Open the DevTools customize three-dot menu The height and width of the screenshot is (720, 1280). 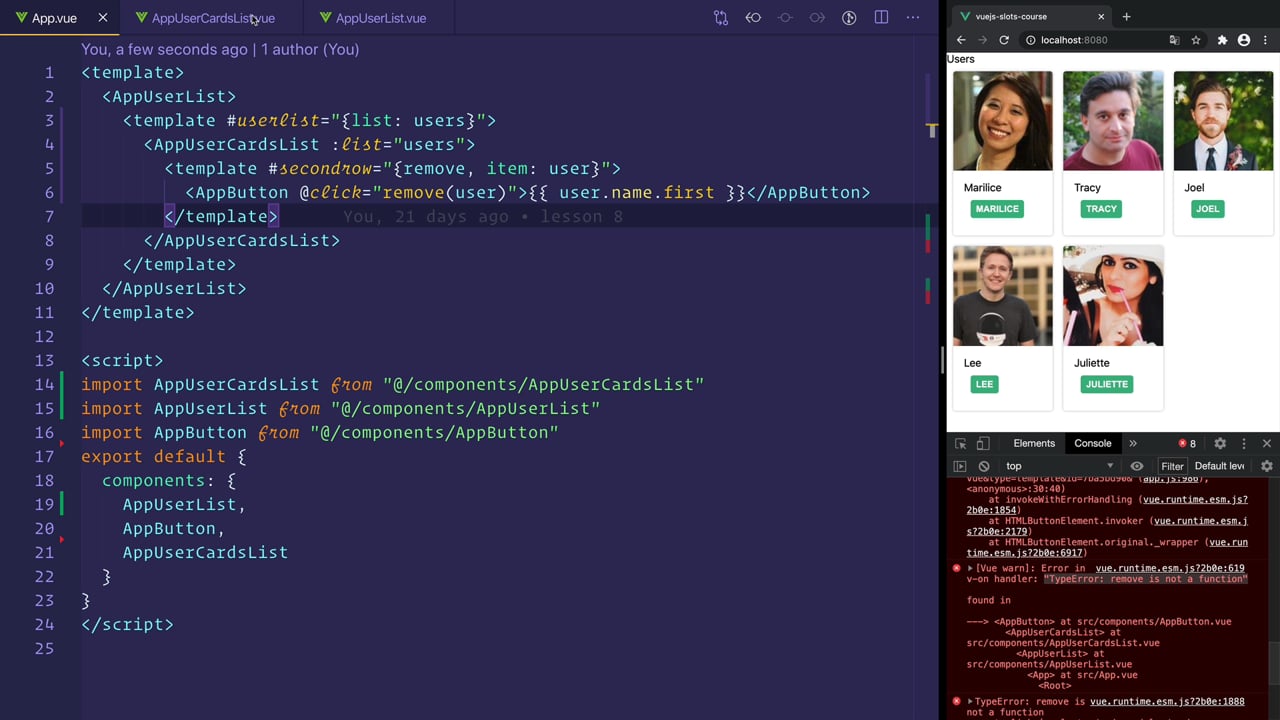(x=1244, y=443)
